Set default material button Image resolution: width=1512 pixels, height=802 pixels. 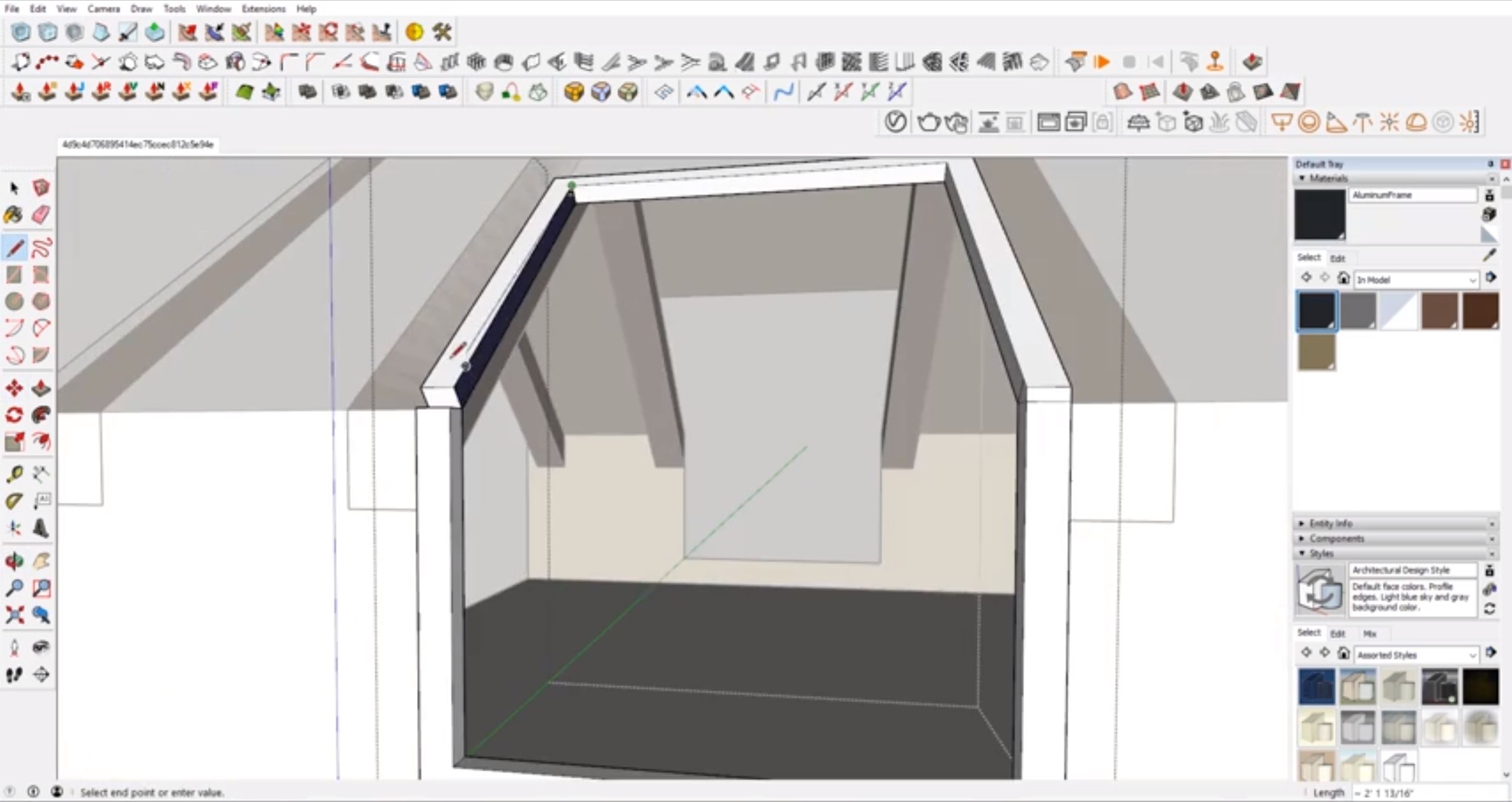1489,235
